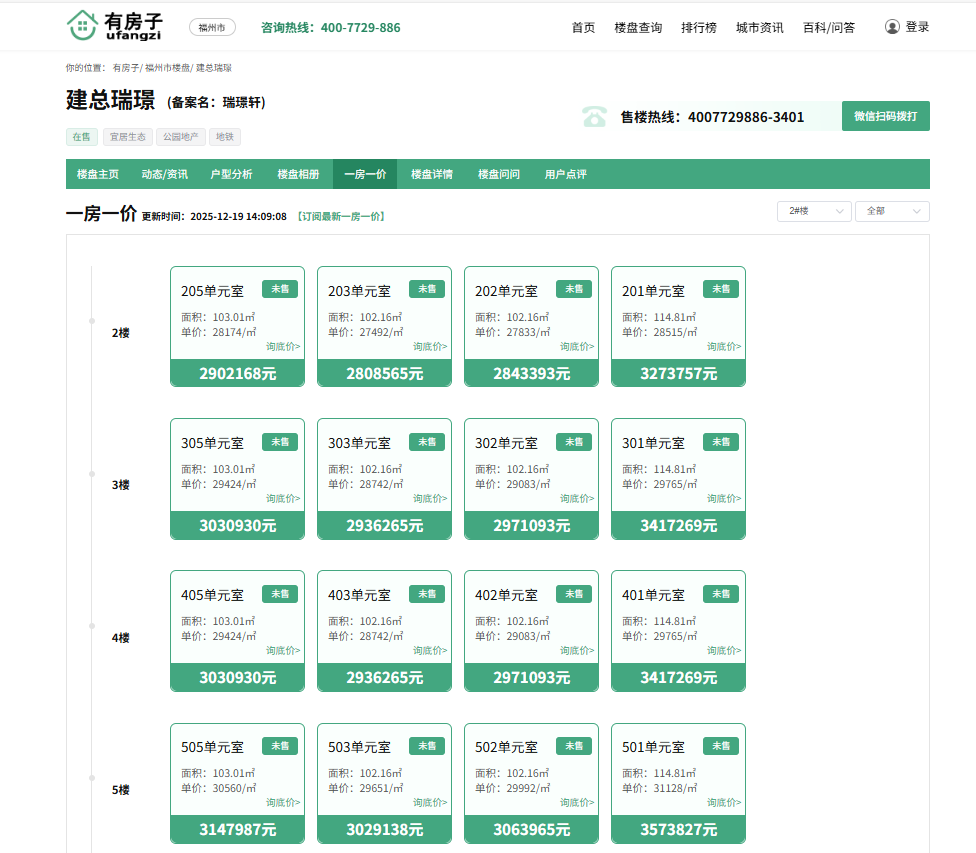This screenshot has height=853, width=976.
Task: Expand the 全部 status filter dropdown
Action: [x=891, y=211]
